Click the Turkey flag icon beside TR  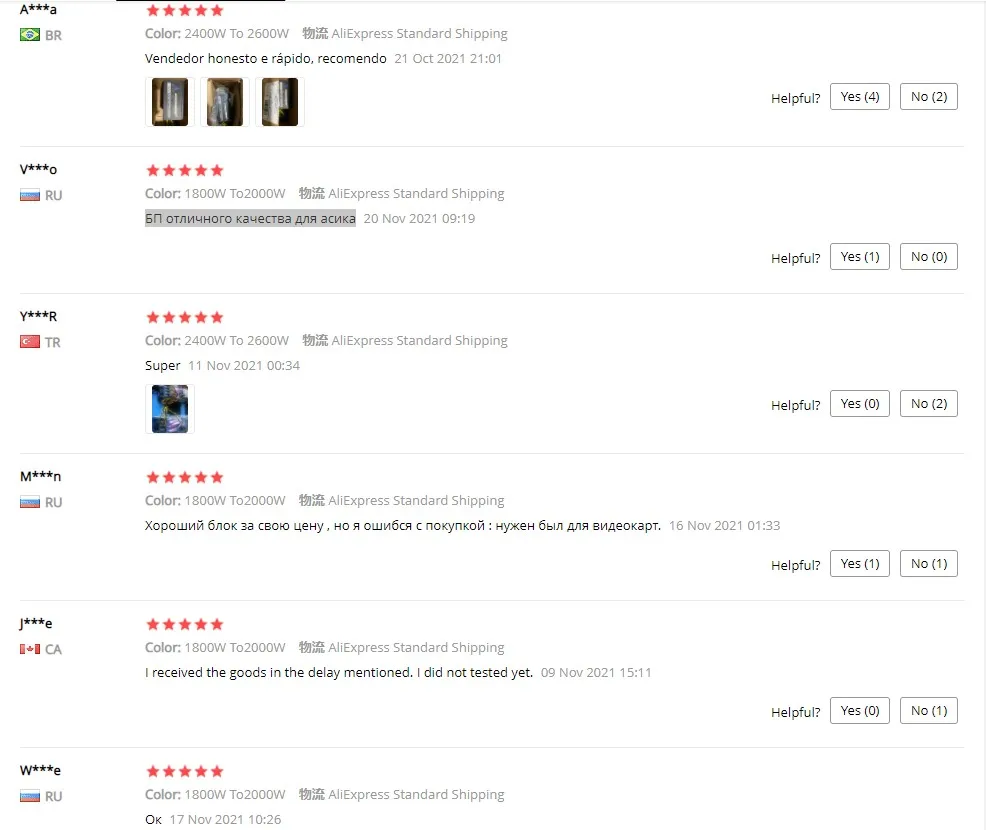(x=30, y=341)
